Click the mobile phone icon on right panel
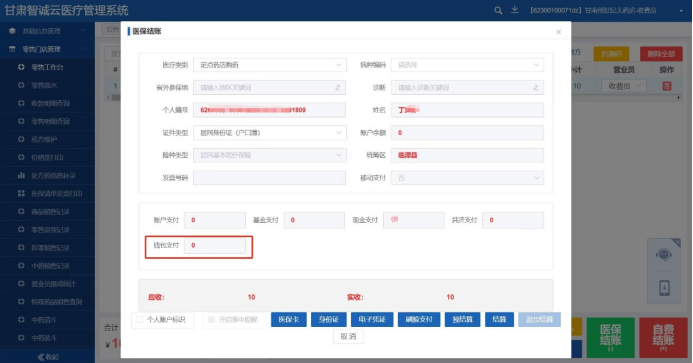 [664, 287]
